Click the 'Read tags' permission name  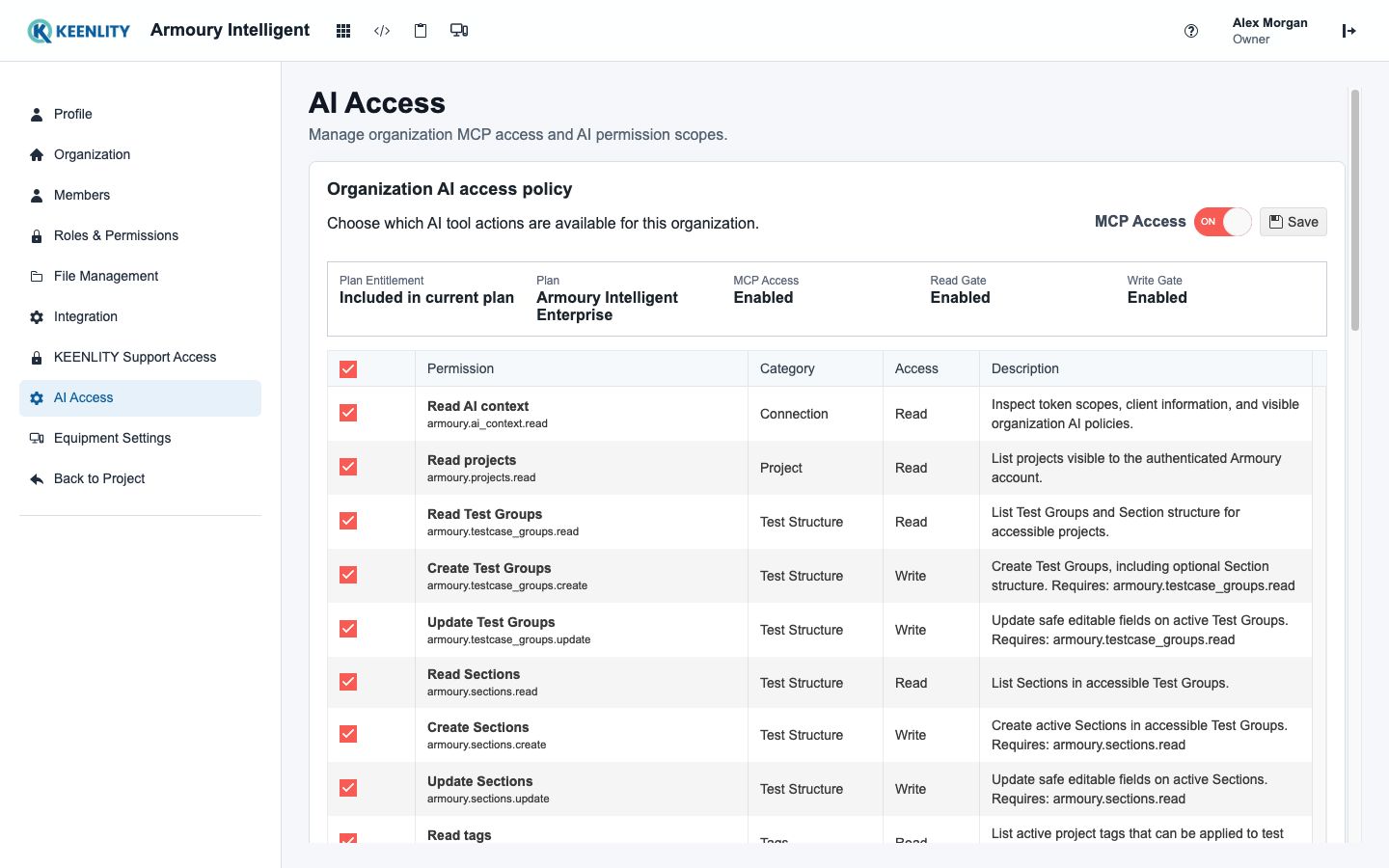459,835
